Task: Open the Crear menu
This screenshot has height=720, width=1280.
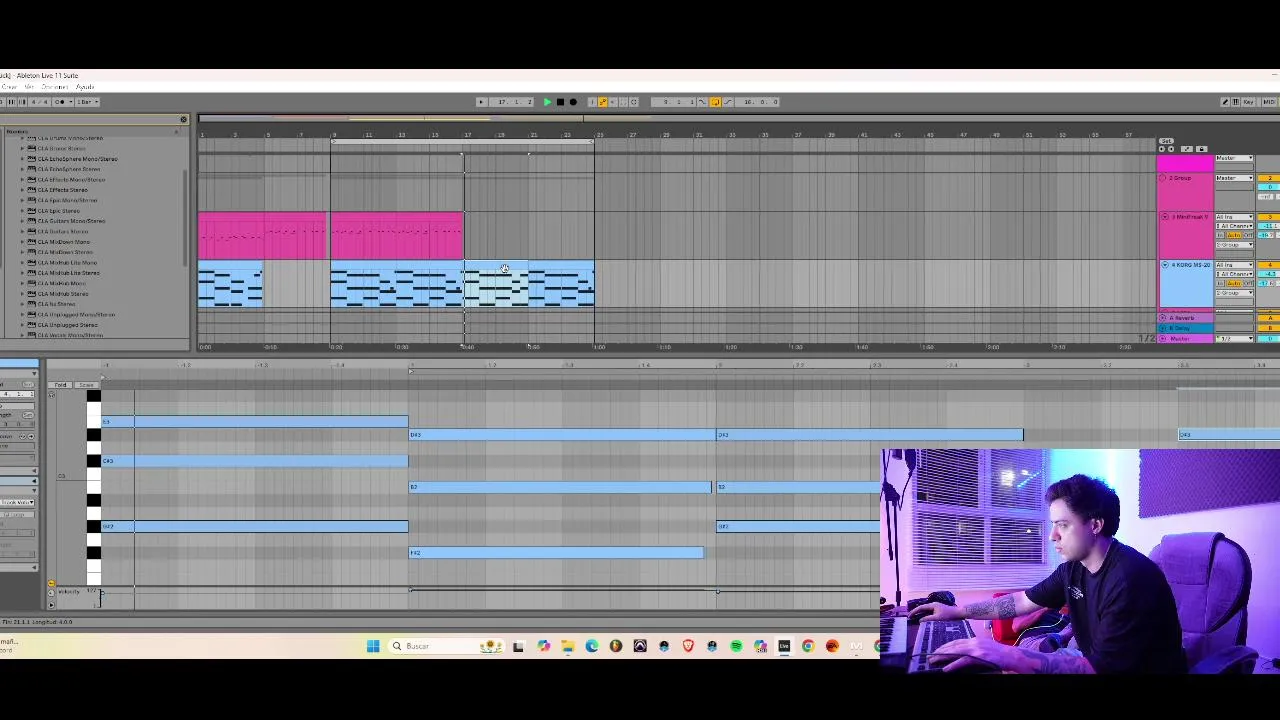Action: [x=9, y=87]
